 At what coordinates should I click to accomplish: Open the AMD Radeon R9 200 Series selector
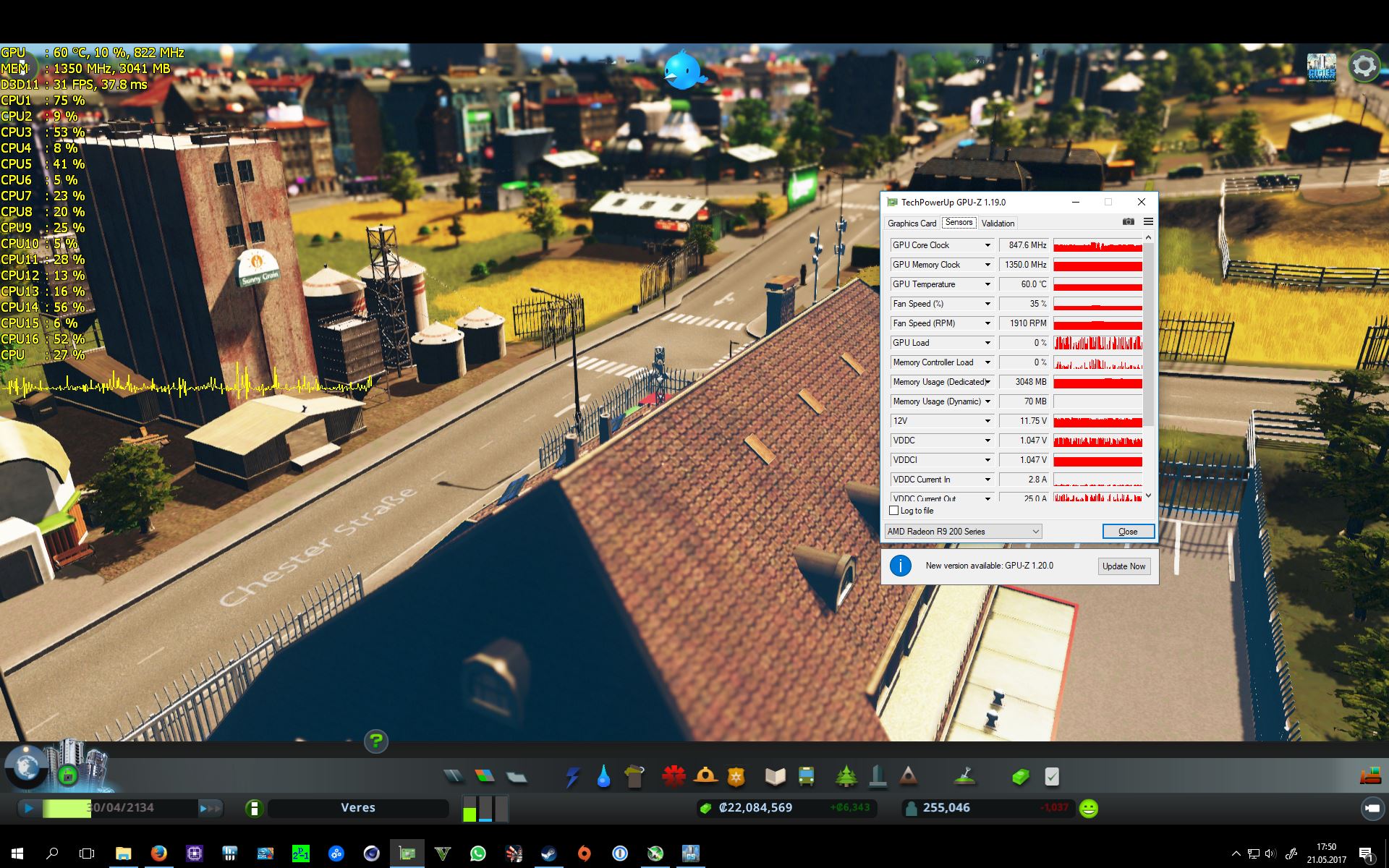963,532
